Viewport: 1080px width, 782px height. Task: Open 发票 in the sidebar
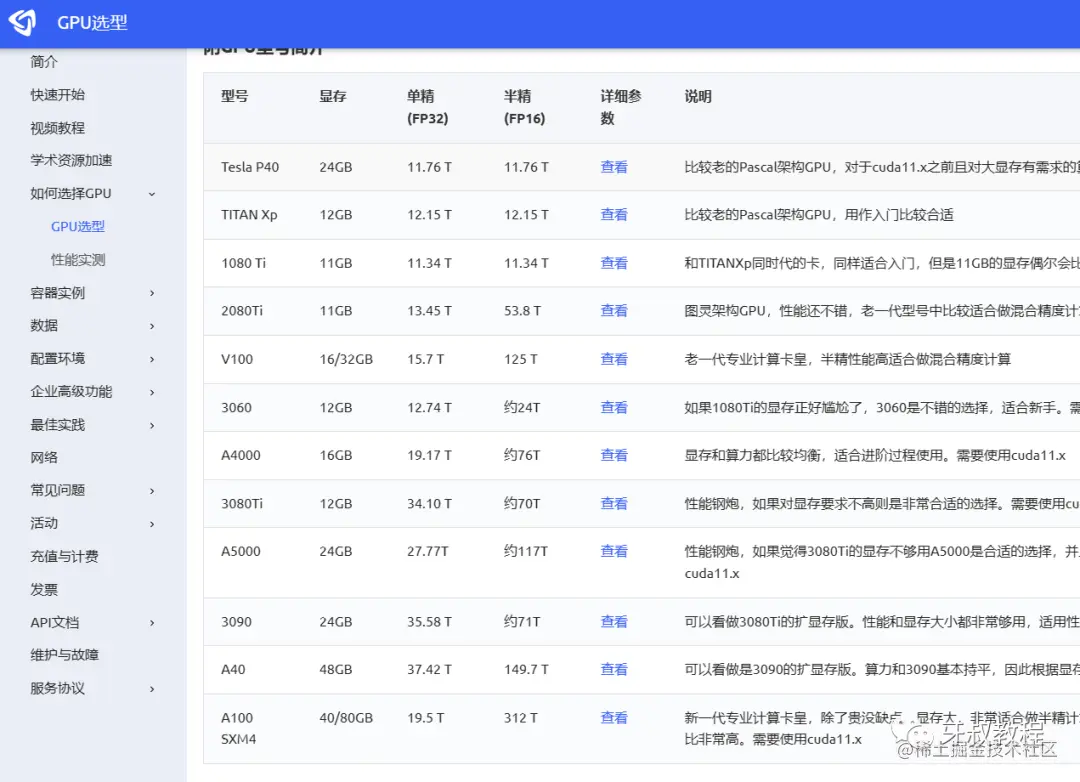[44, 590]
